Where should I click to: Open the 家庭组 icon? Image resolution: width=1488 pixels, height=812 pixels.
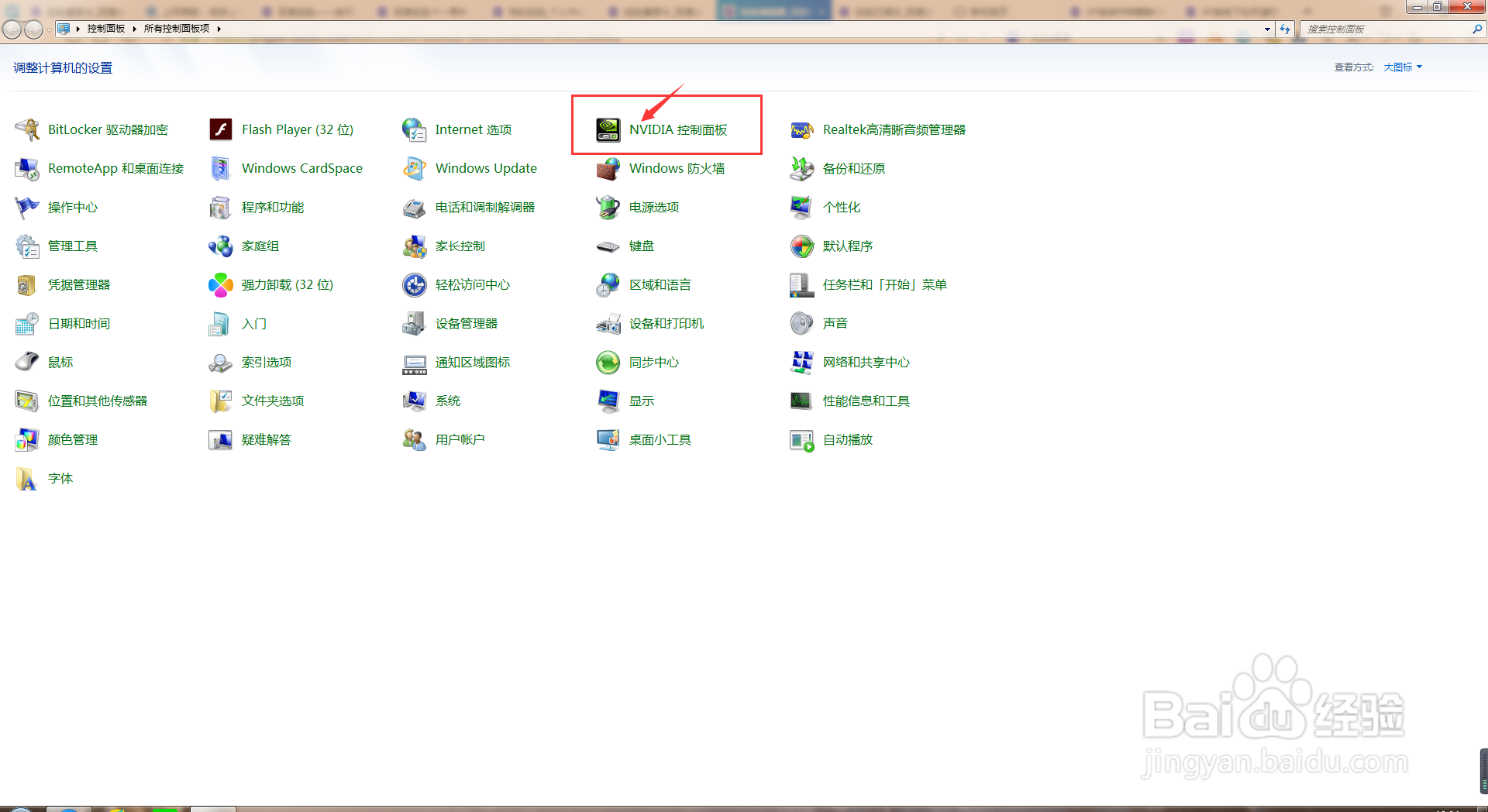click(x=221, y=246)
